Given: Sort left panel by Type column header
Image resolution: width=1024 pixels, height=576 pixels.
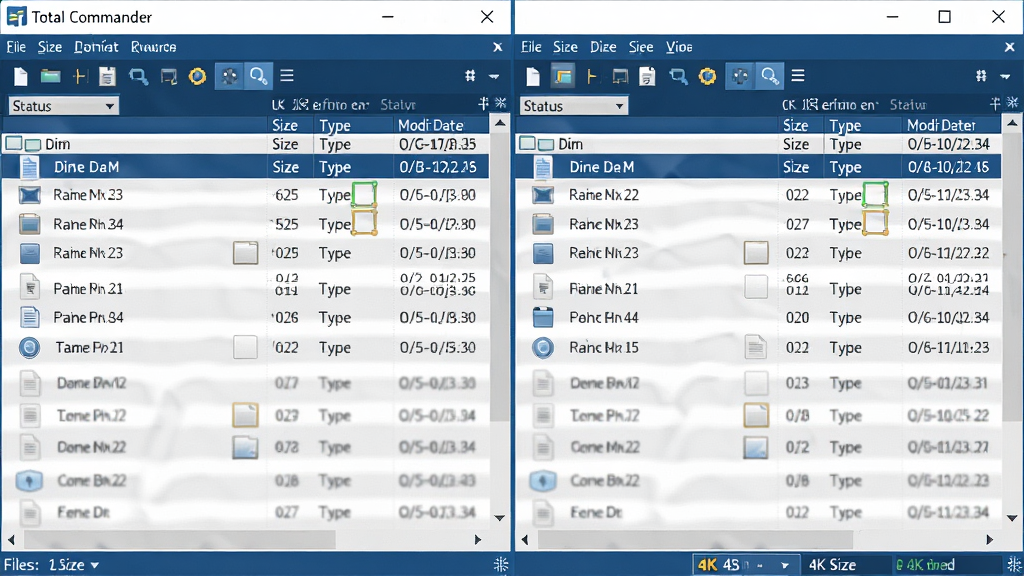Looking at the screenshot, I should pyautogui.click(x=334, y=125).
